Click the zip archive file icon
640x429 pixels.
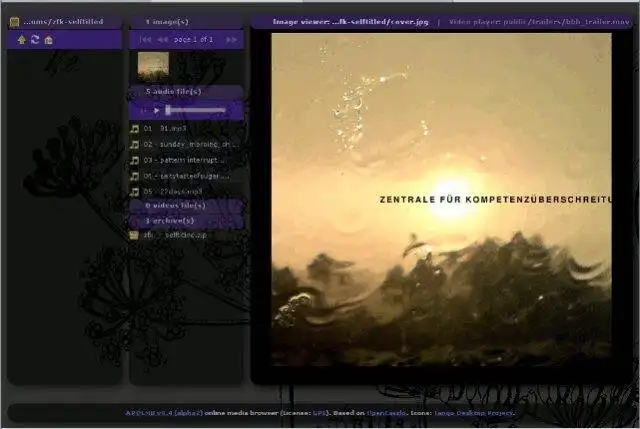[x=134, y=235]
